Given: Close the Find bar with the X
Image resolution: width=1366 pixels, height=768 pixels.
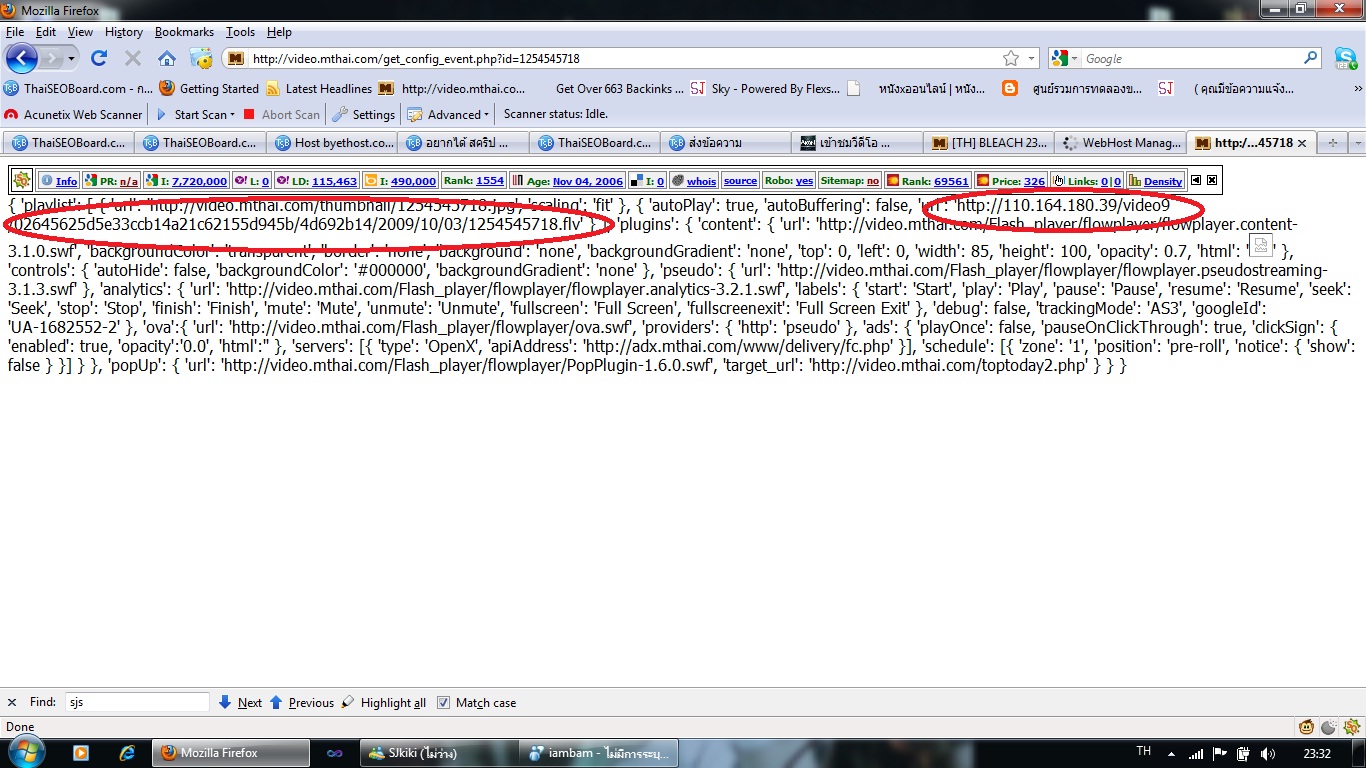Looking at the screenshot, I should tap(12, 702).
